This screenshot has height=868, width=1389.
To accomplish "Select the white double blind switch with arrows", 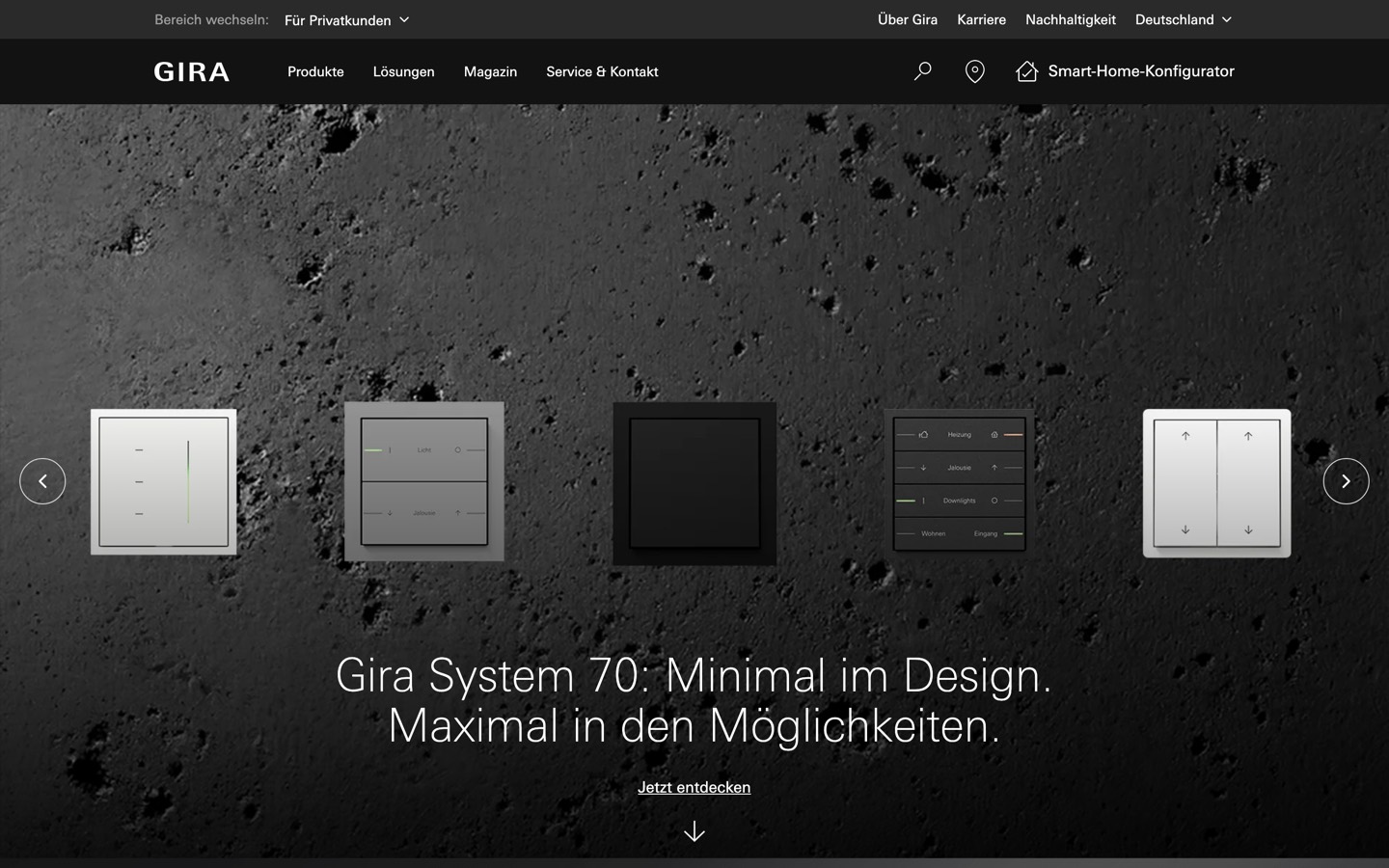I will point(1217,483).
